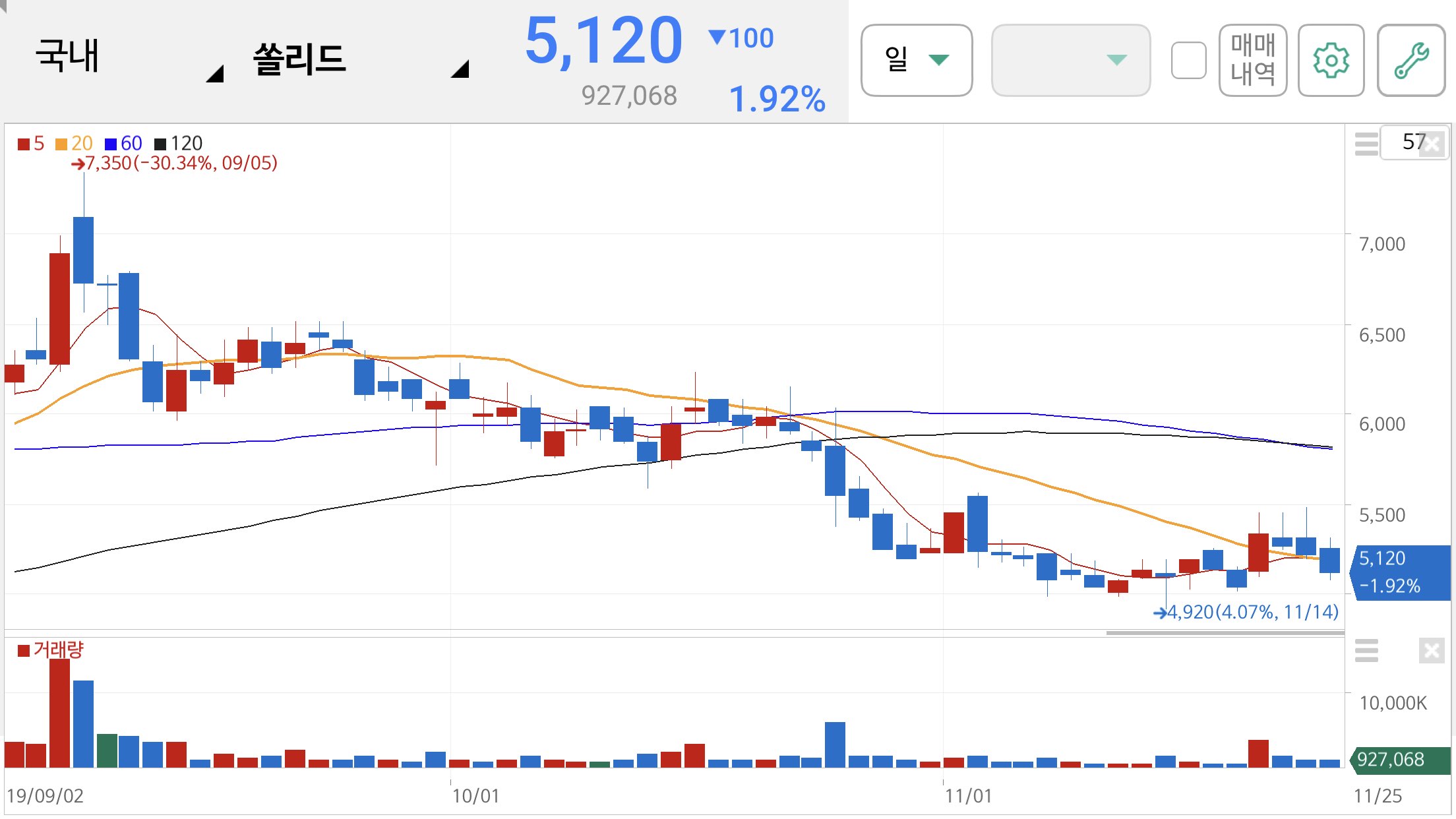Select the 120-day moving average legend
The width and height of the screenshot is (1456, 819).
(x=178, y=143)
